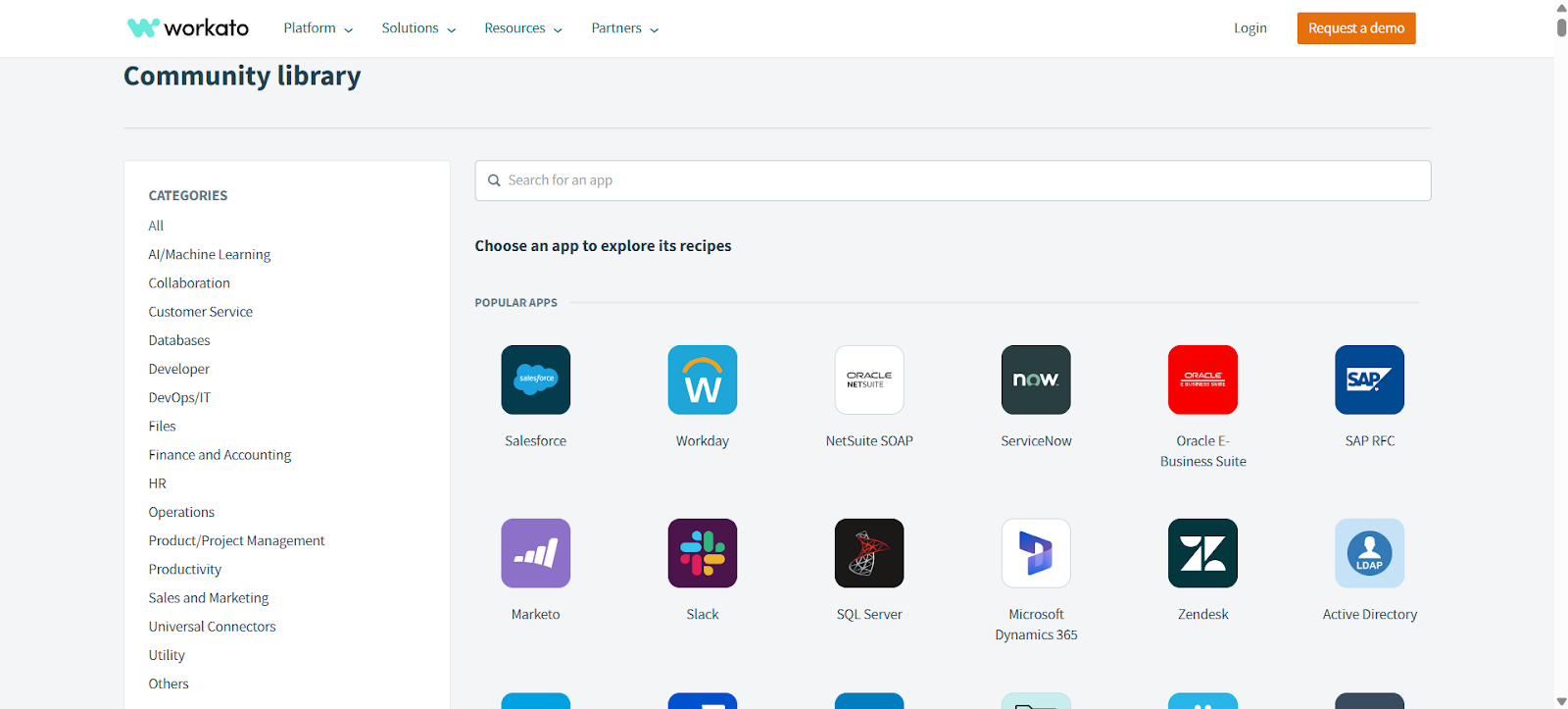The height and width of the screenshot is (709, 1568).
Task: Choose the Databases category
Action: tap(179, 340)
